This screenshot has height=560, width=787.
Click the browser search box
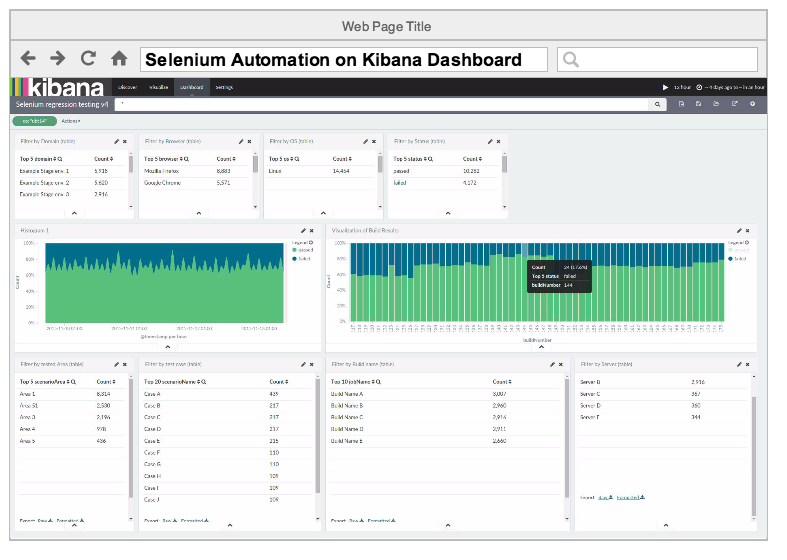657,60
